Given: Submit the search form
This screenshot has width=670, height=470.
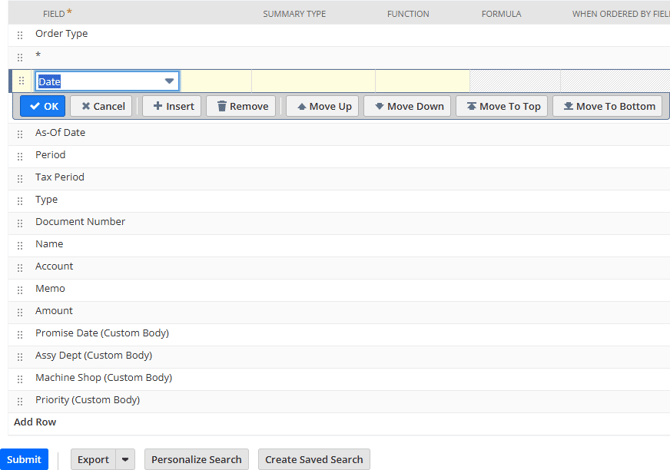Looking at the screenshot, I should (x=24, y=460).
